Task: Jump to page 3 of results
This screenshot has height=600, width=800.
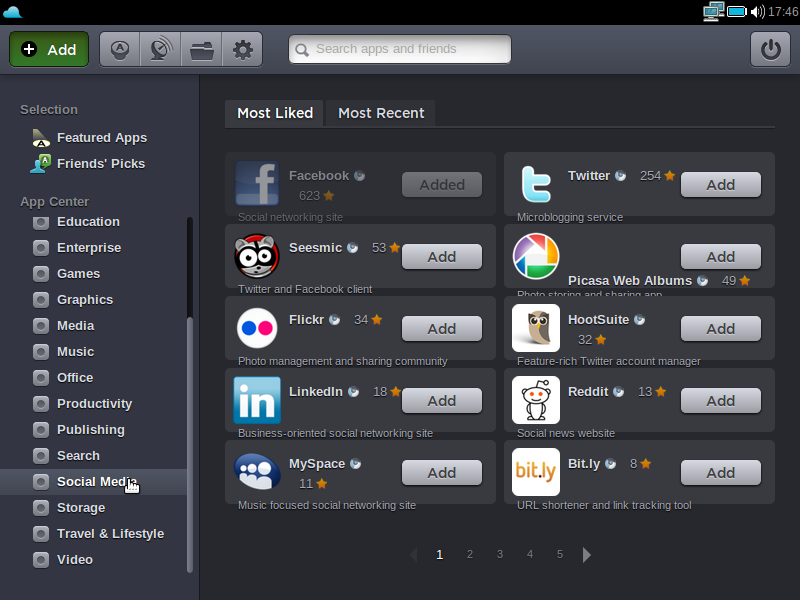Action: point(499,554)
